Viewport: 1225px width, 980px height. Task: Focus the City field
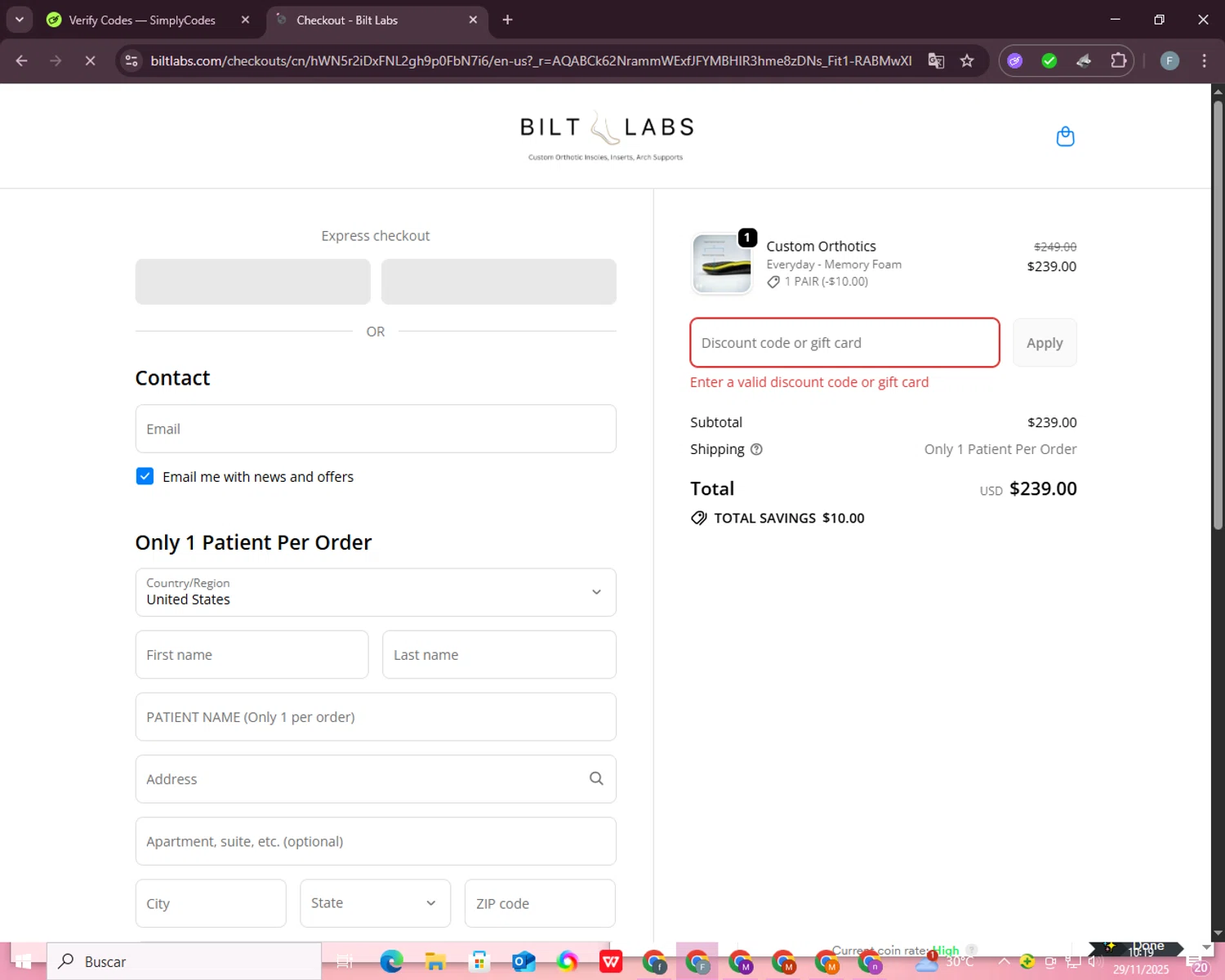point(211,903)
